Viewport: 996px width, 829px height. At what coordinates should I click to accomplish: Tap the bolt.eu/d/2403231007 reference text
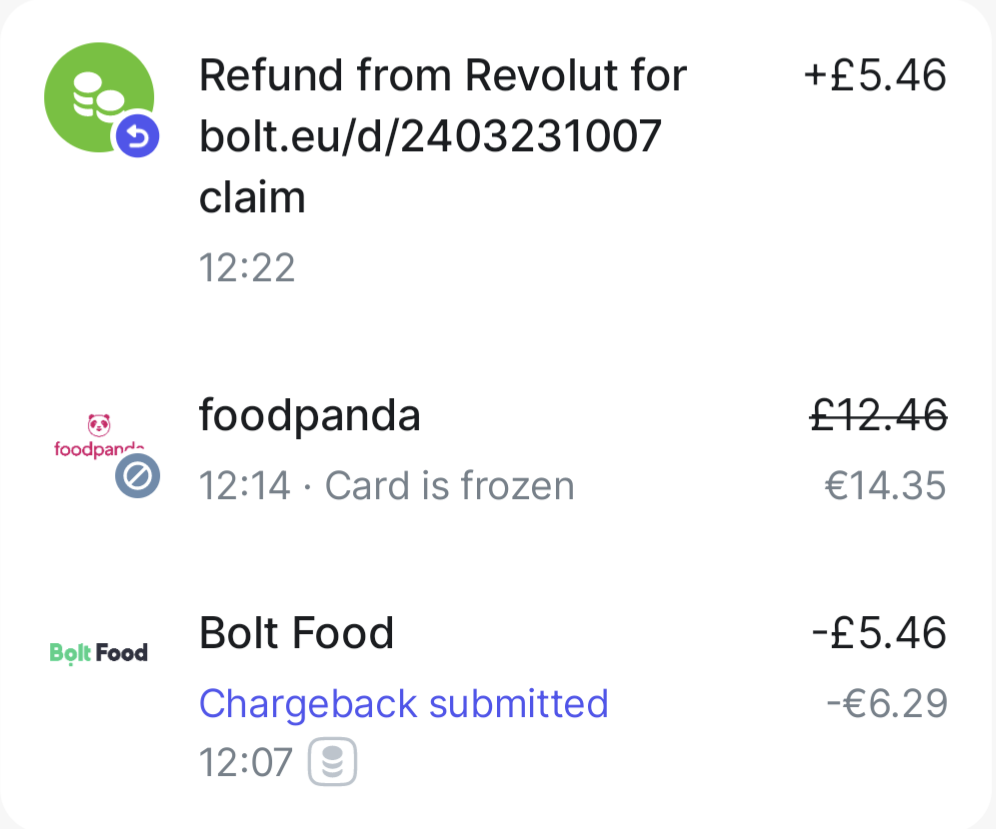coord(430,136)
